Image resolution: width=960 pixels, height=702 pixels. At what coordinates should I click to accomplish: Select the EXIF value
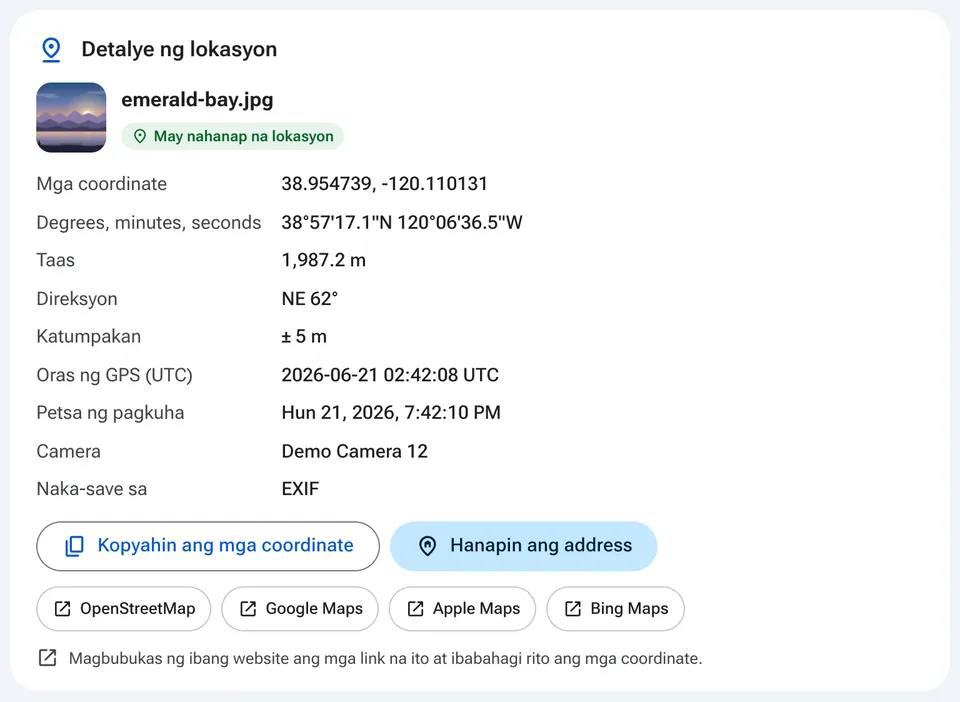[300, 489]
